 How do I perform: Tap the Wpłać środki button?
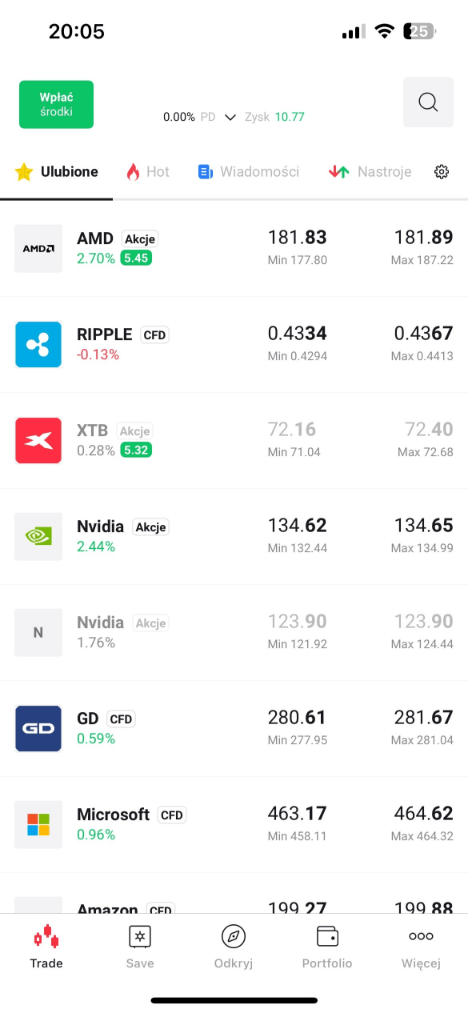(56, 105)
